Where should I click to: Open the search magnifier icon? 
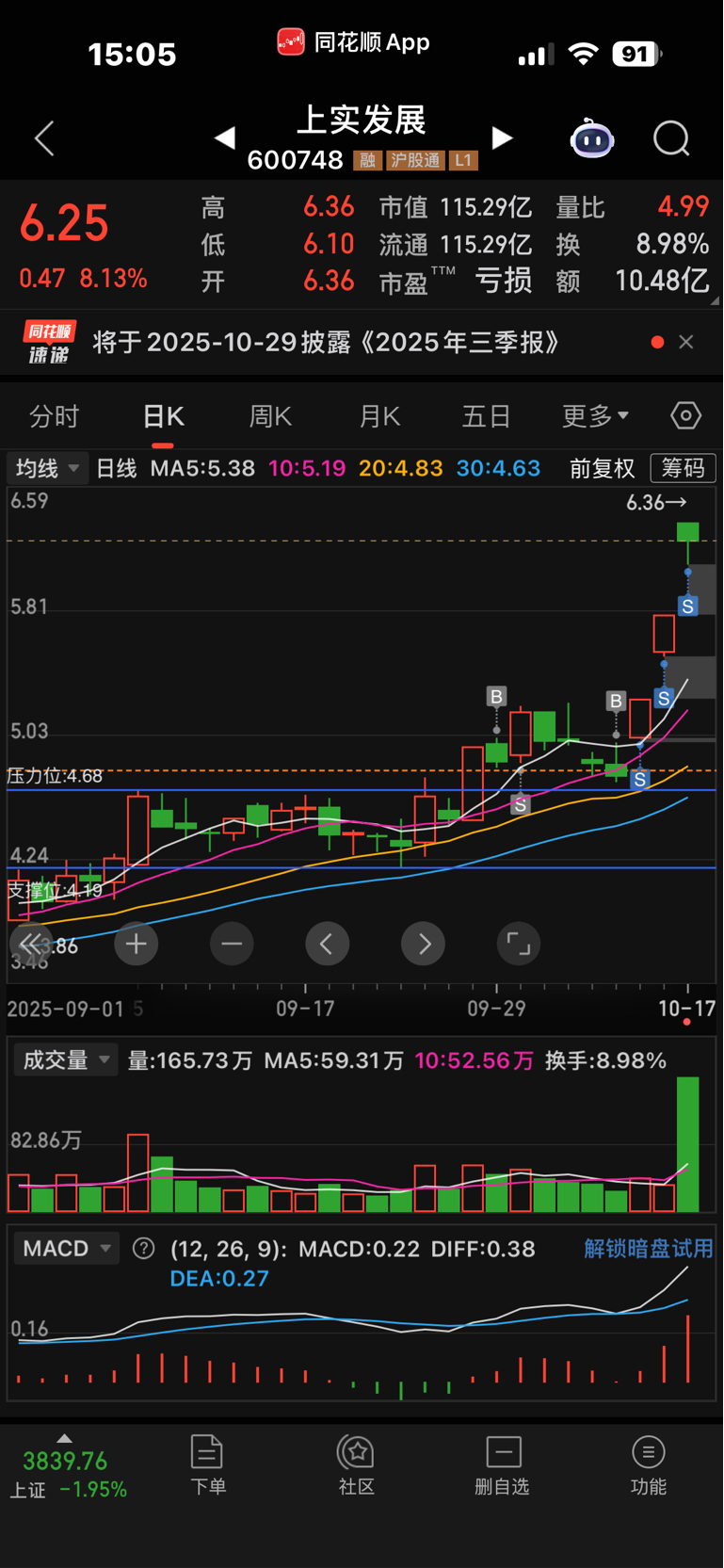pyautogui.click(x=671, y=138)
